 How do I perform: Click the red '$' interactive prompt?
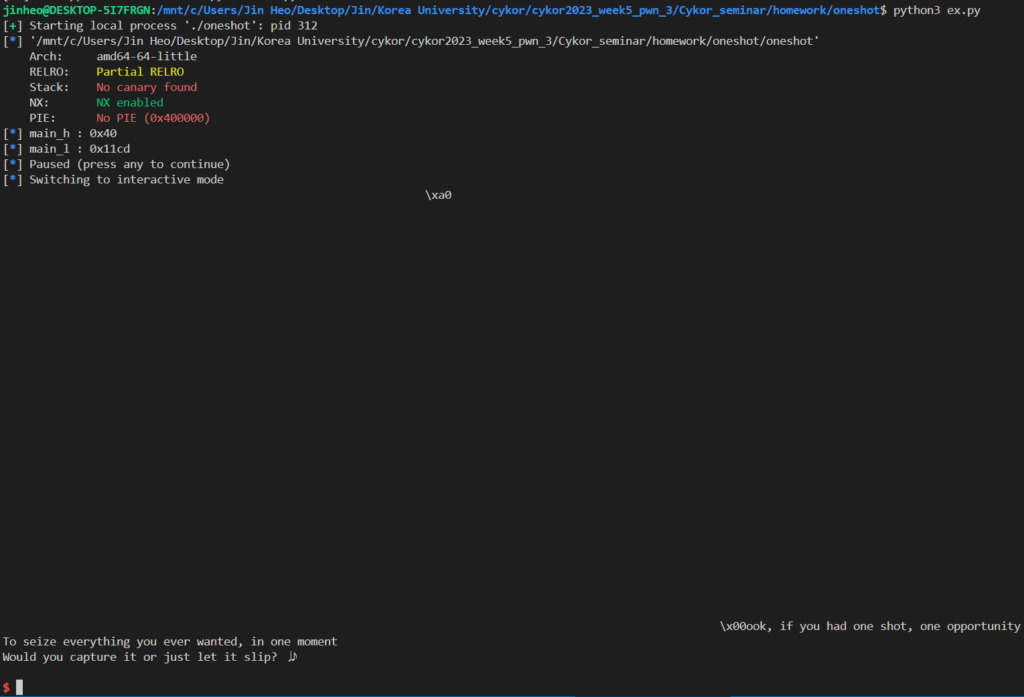pyautogui.click(x=6, y=687)
